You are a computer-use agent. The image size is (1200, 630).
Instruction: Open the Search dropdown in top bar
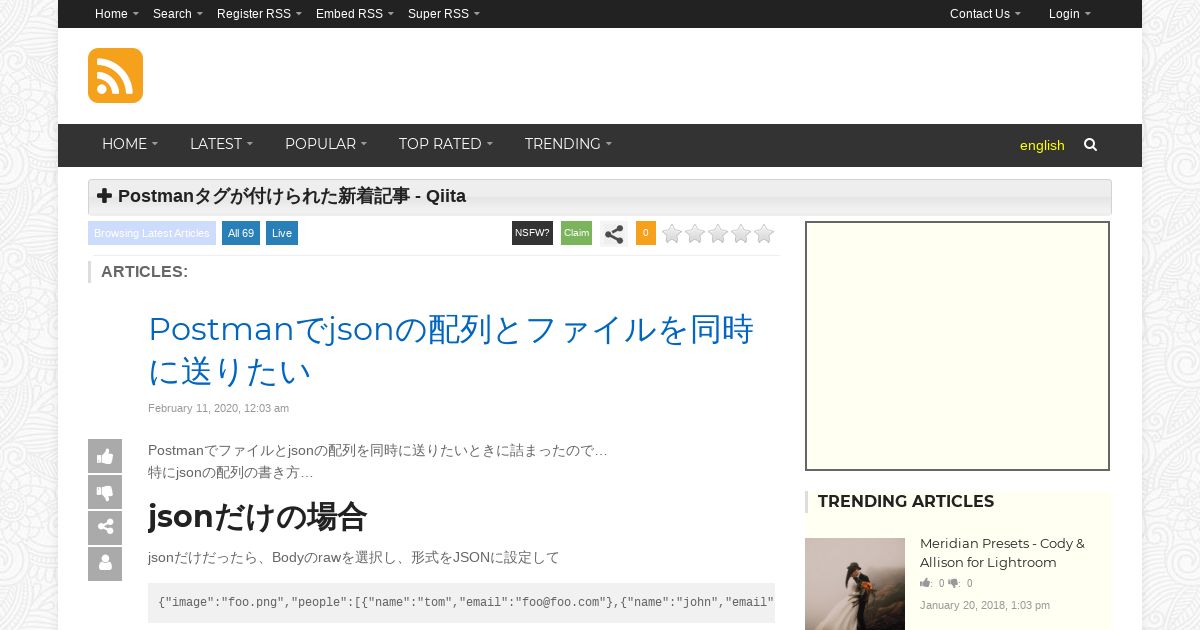click(x=177, y=14)
